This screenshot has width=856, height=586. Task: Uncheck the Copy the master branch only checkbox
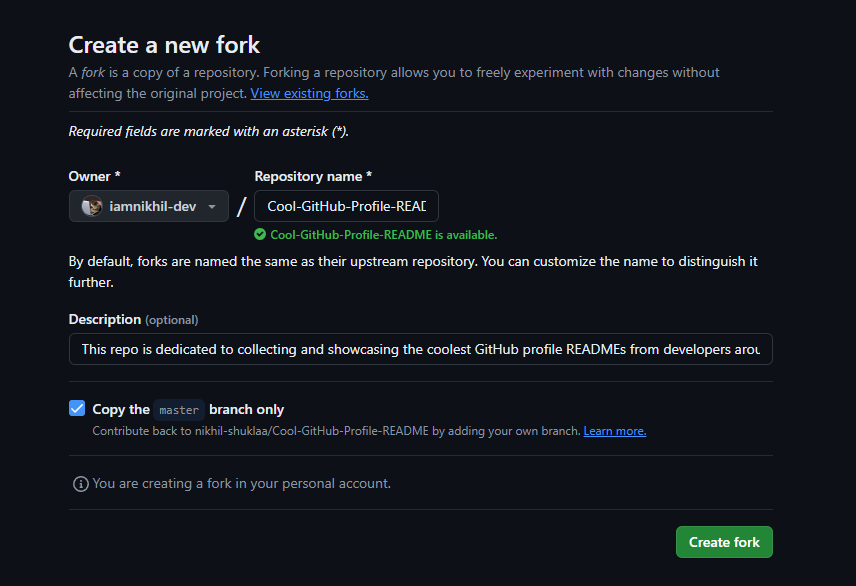[x=77, y=408]
